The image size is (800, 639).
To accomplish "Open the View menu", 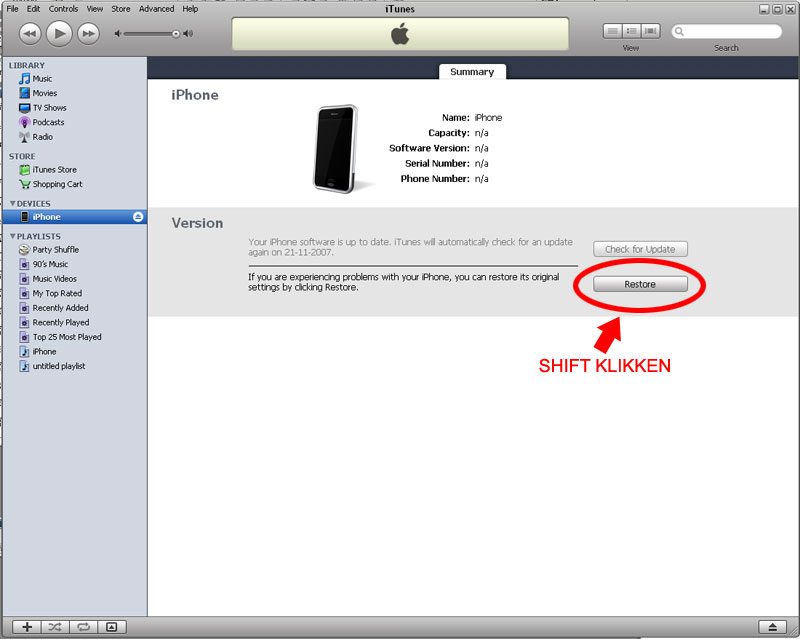I will click(x=94, y=9).
